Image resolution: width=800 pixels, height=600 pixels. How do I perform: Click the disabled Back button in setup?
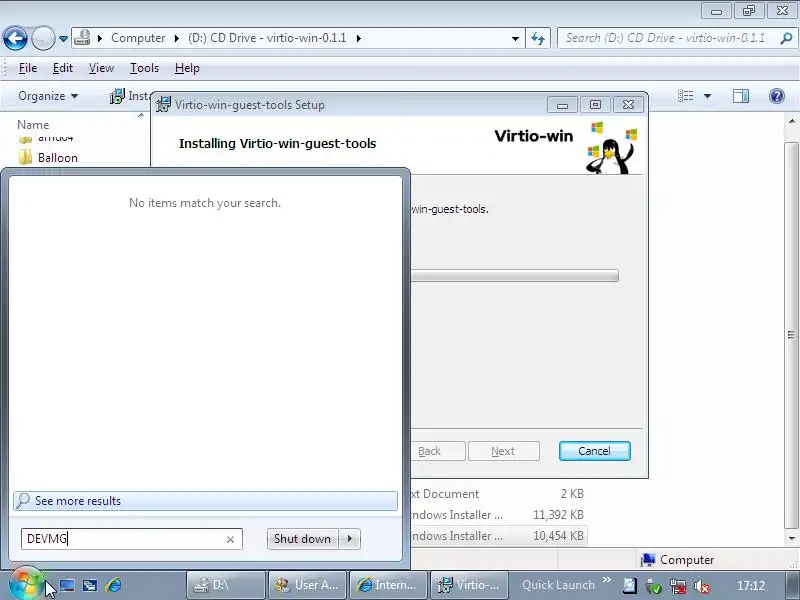438,451
